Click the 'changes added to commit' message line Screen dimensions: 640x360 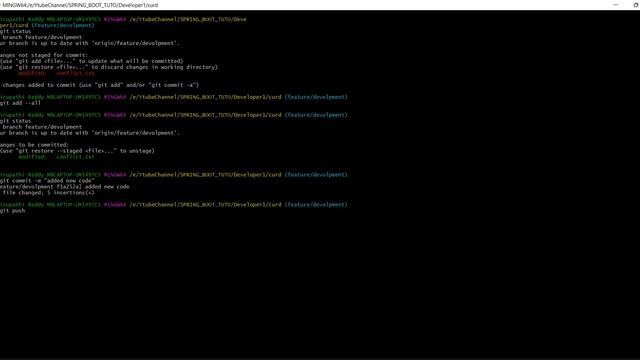click(100, 85)
